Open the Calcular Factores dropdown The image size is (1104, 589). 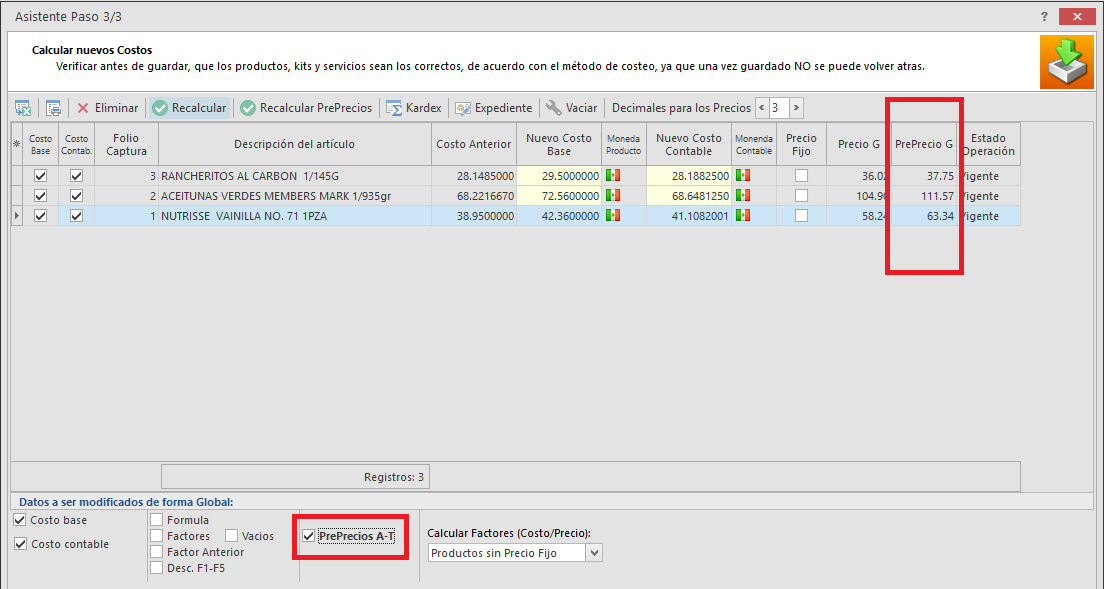pyautogui.click(x=595, y=553)
